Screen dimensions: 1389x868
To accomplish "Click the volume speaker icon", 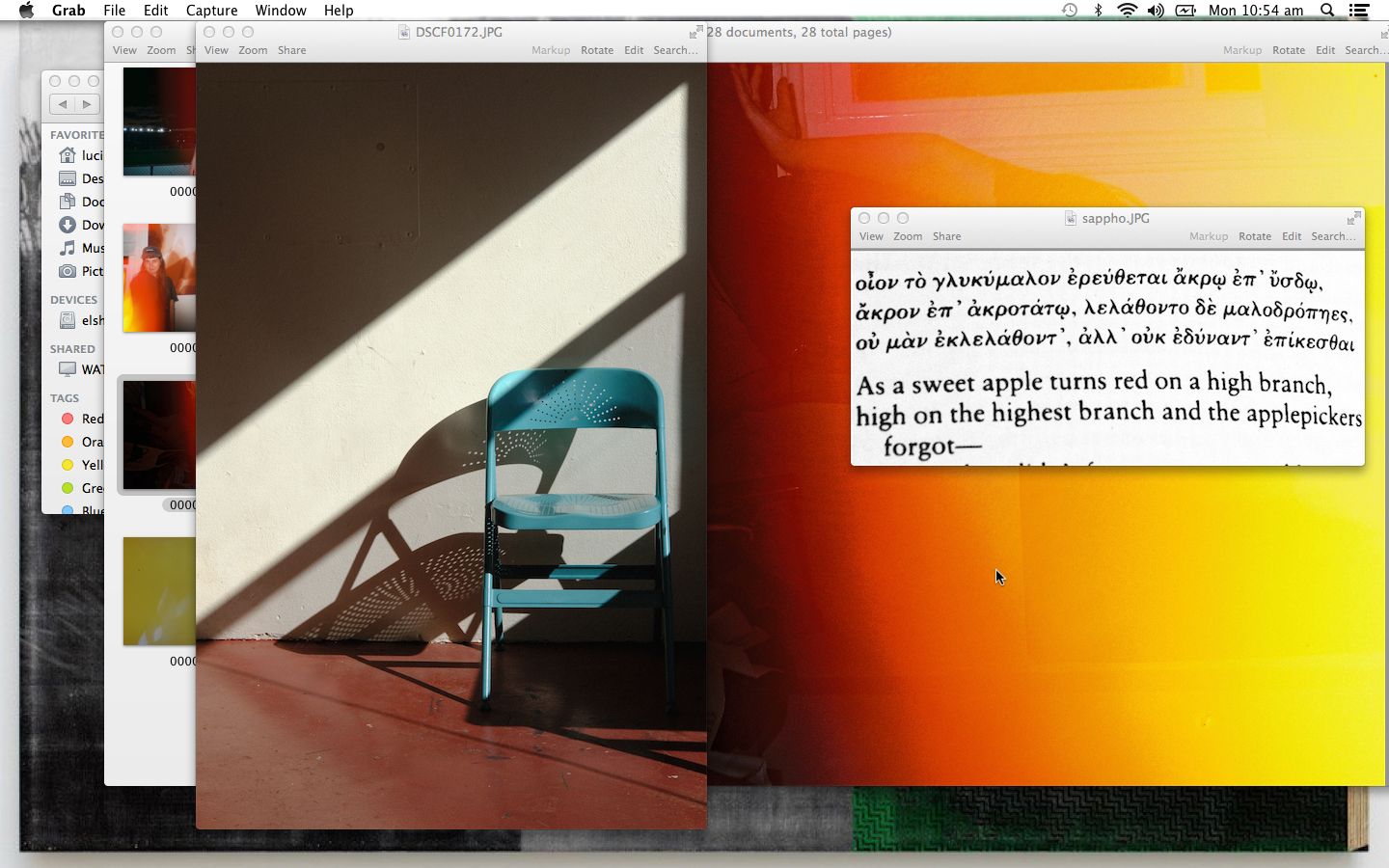I will [x=1156, y=11].
